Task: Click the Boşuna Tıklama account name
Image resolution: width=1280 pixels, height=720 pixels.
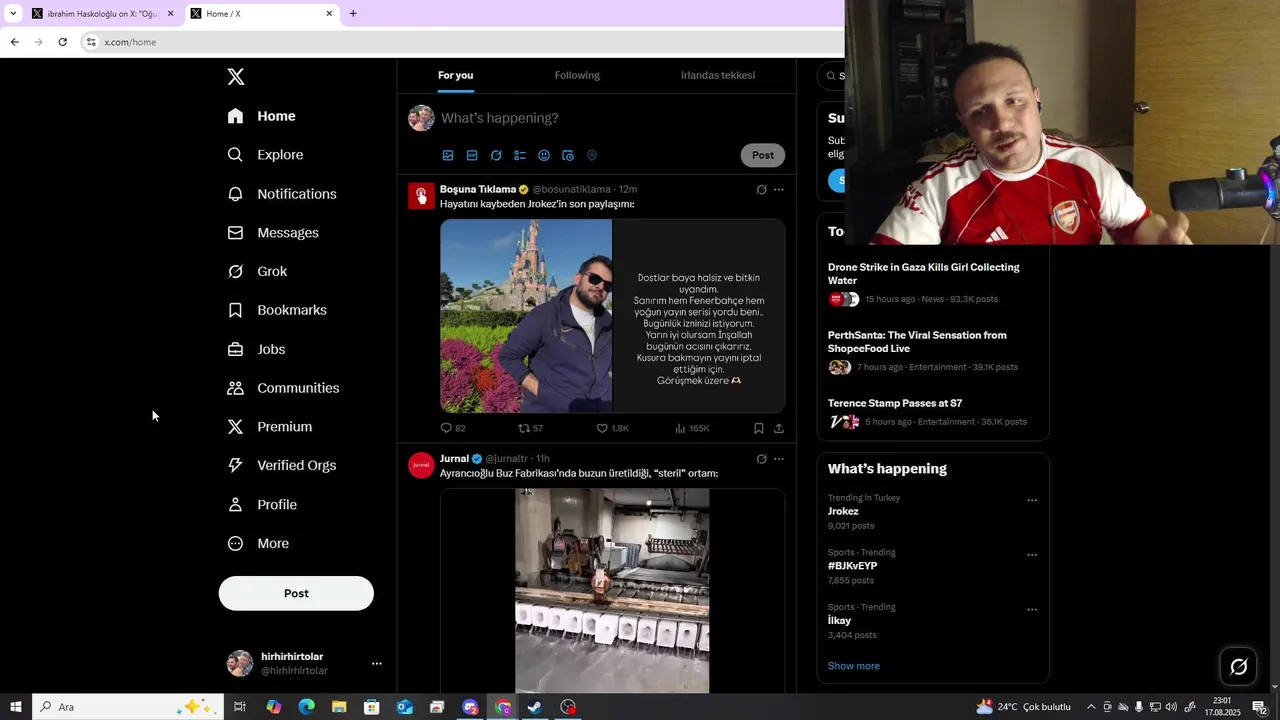Action: pos(478,189)
